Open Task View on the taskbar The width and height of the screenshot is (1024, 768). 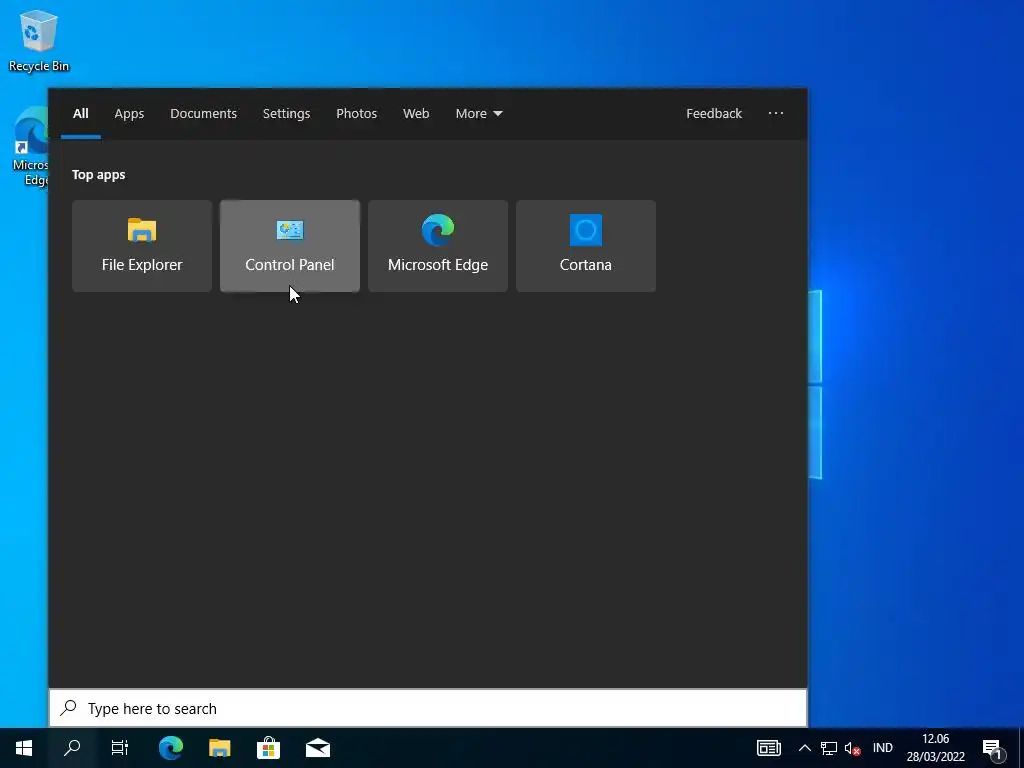click(120, 748)
